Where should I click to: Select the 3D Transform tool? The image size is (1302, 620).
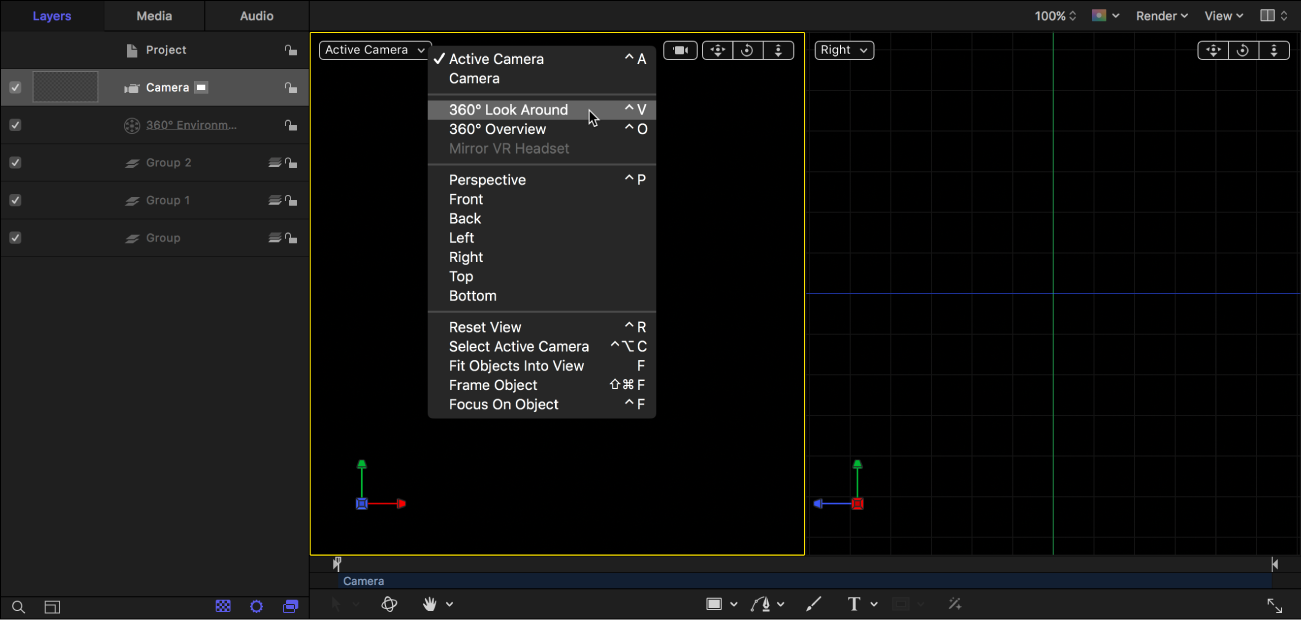389,604
